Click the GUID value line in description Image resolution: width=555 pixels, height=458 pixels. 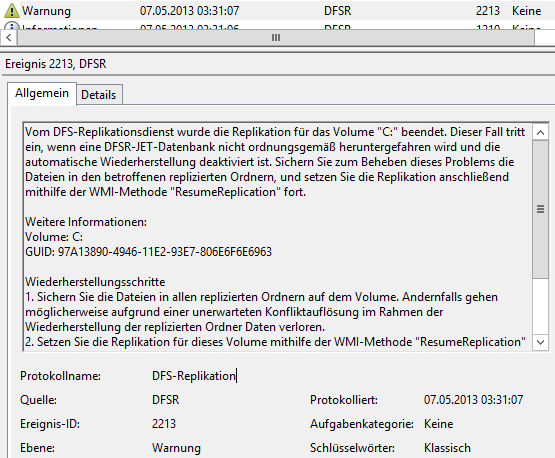click(x=148, y=252)
